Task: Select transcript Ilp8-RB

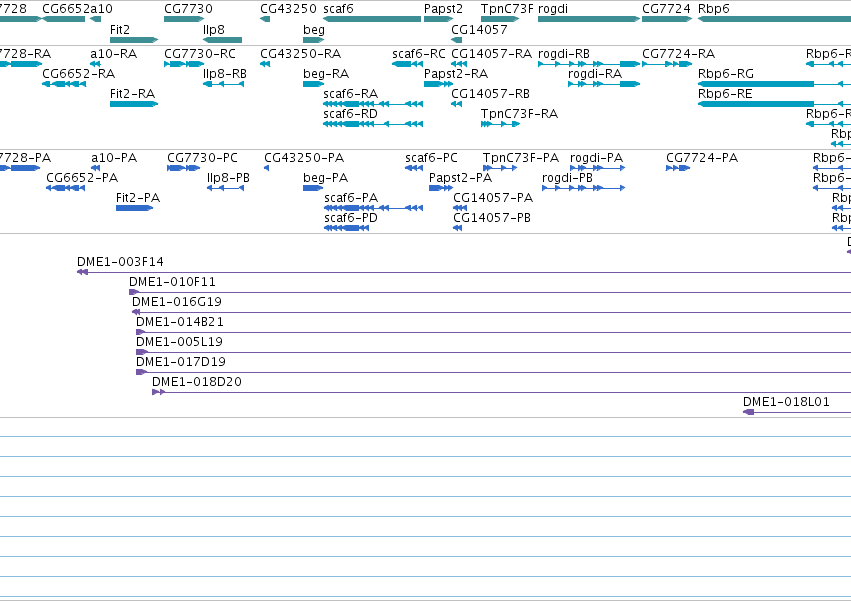Action: [223, 84]
